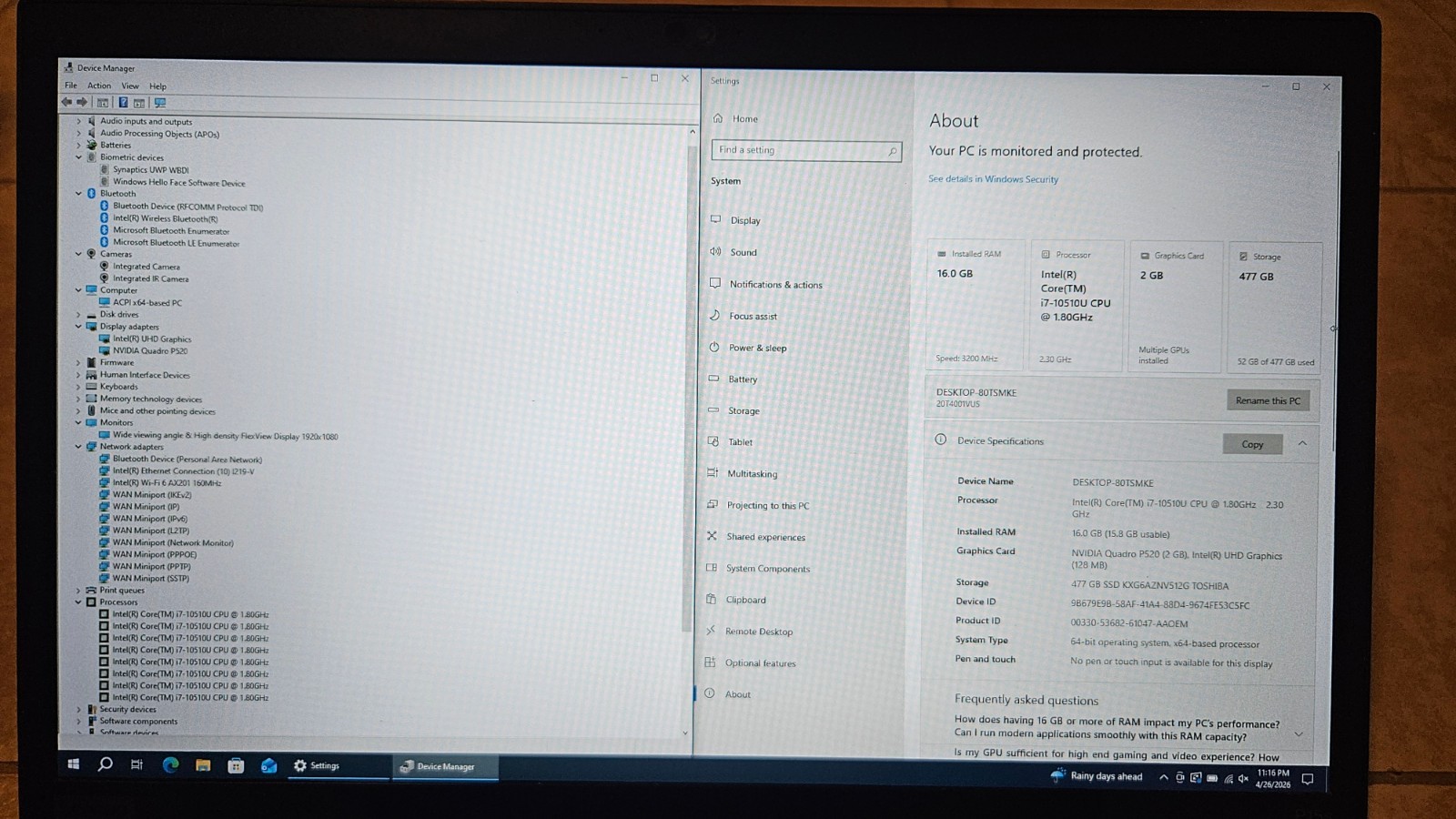Open File Explorer from the taskbar
1456x819 pixels.
(x=203, y=765)
